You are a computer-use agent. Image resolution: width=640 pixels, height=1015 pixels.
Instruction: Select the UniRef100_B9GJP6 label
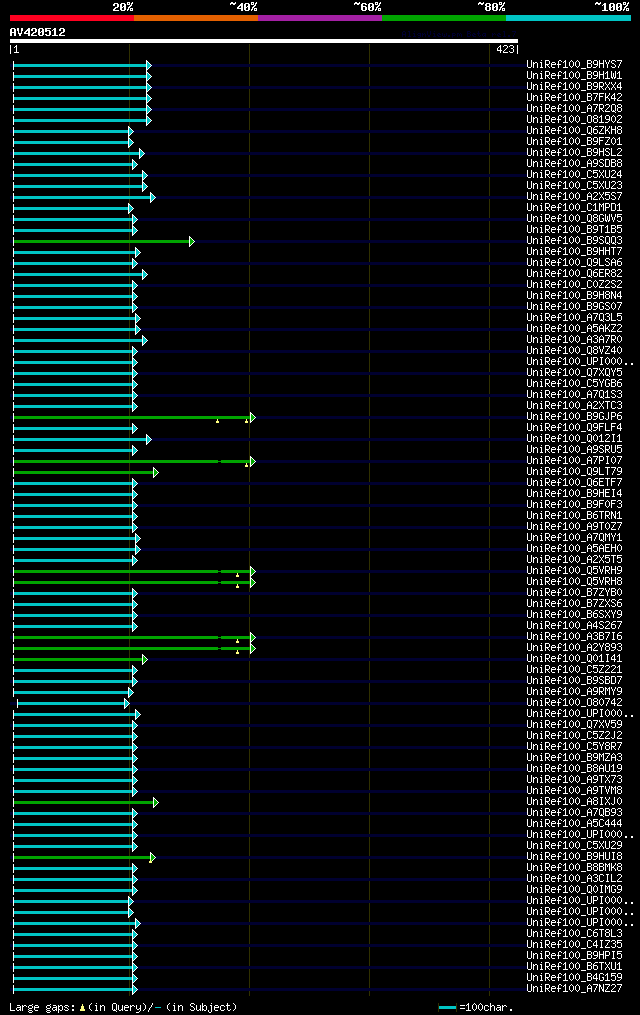pos(574,417)
